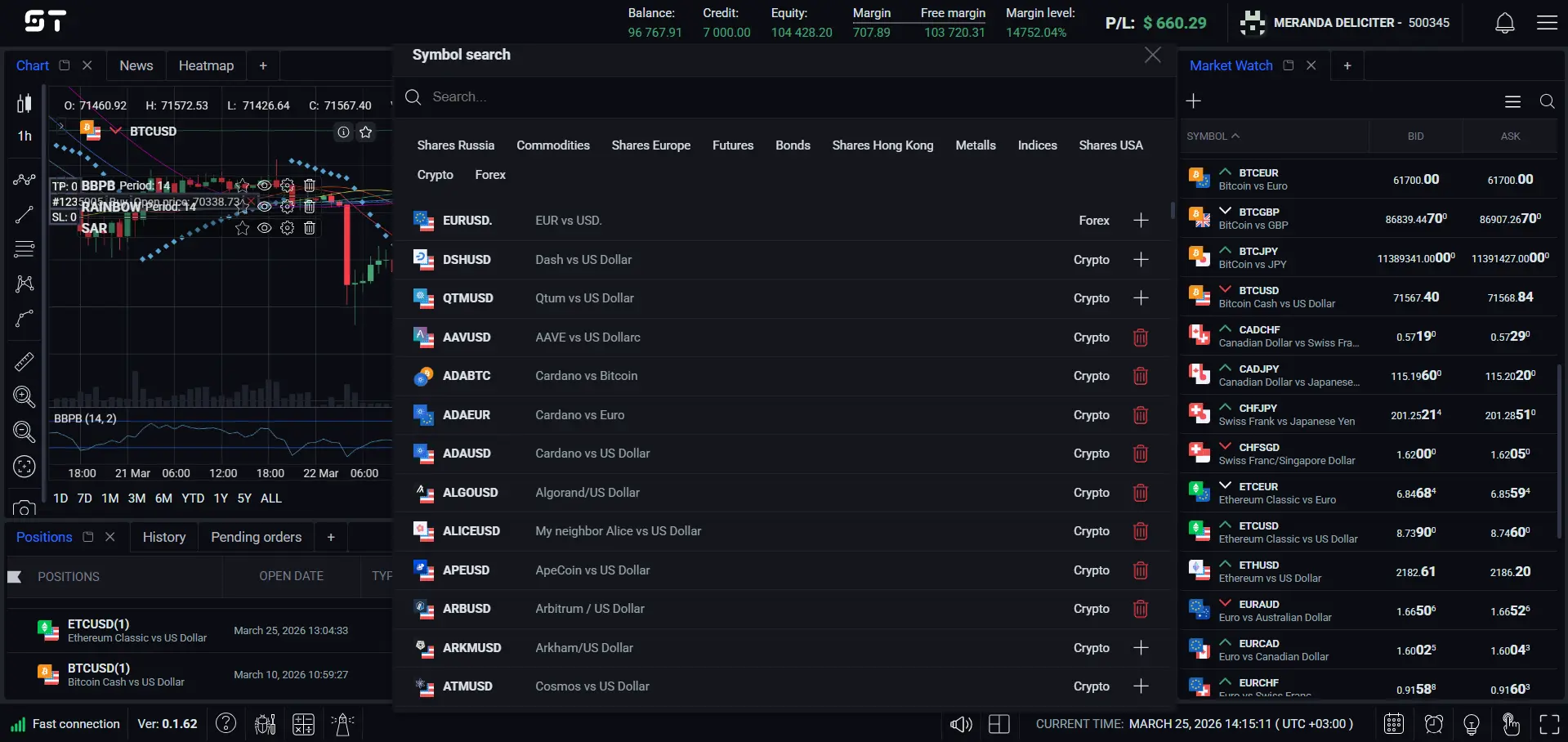Select the ruler measurement tool
This screenshot has height=742, width=1568.
(24, 360)
